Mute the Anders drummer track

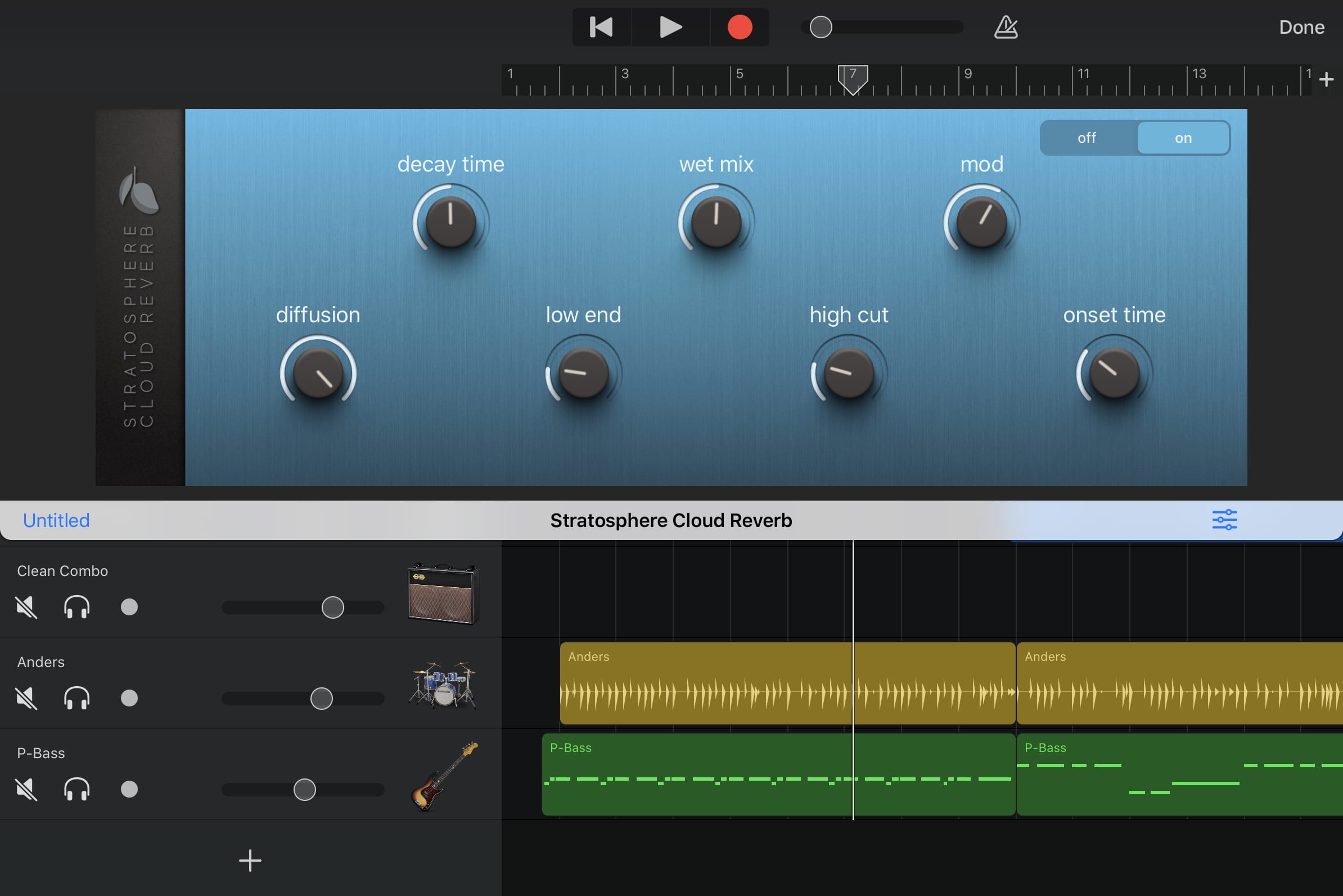tap(27, 698)
